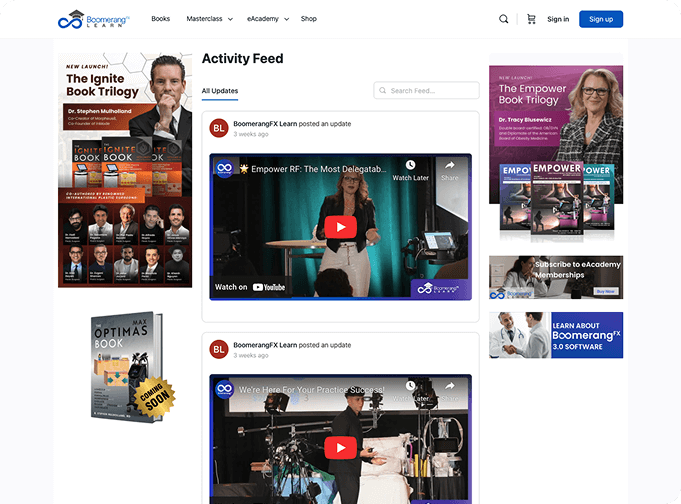This screenshot has width=681, height=504.
Task: Open the Books menu item
Action: click(161, 19)
